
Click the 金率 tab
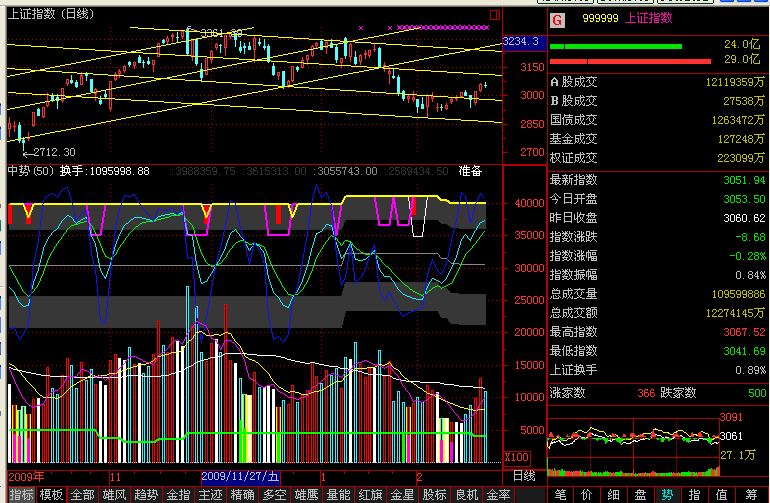tap(497, 495)
